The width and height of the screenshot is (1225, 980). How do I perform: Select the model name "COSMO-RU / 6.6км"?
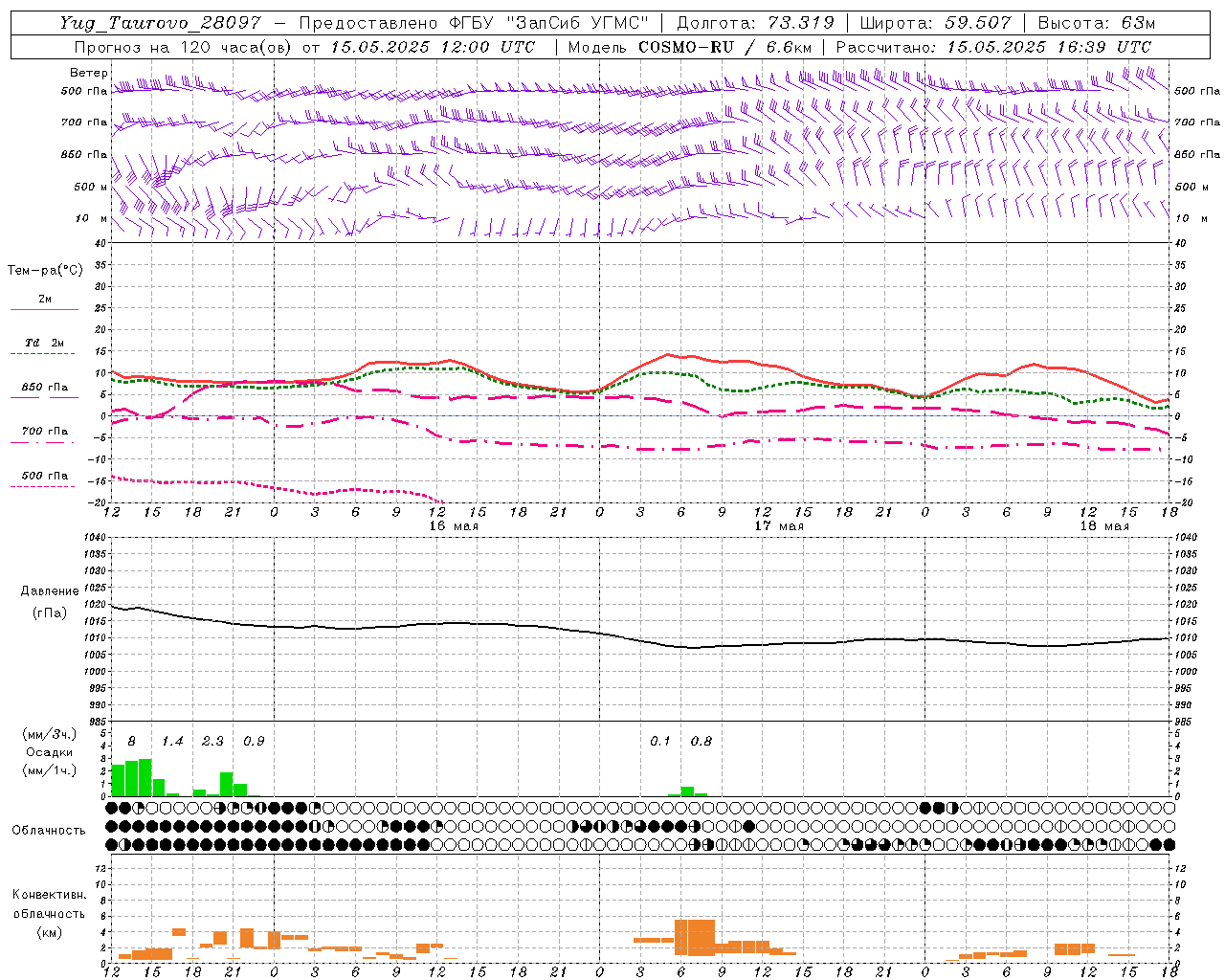click(x=724, y=47)
